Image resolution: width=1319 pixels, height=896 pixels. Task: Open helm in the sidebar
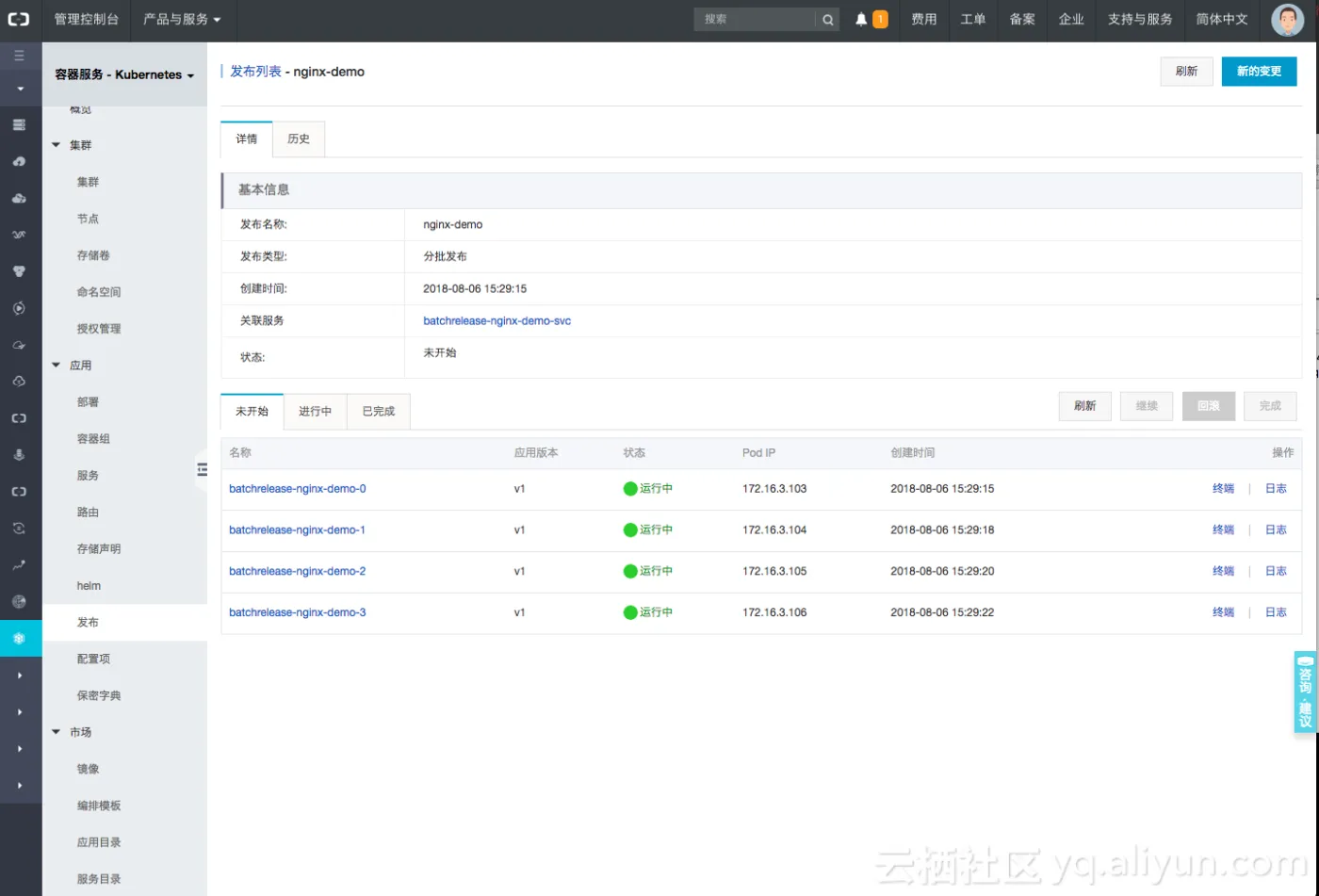(89, 586)
